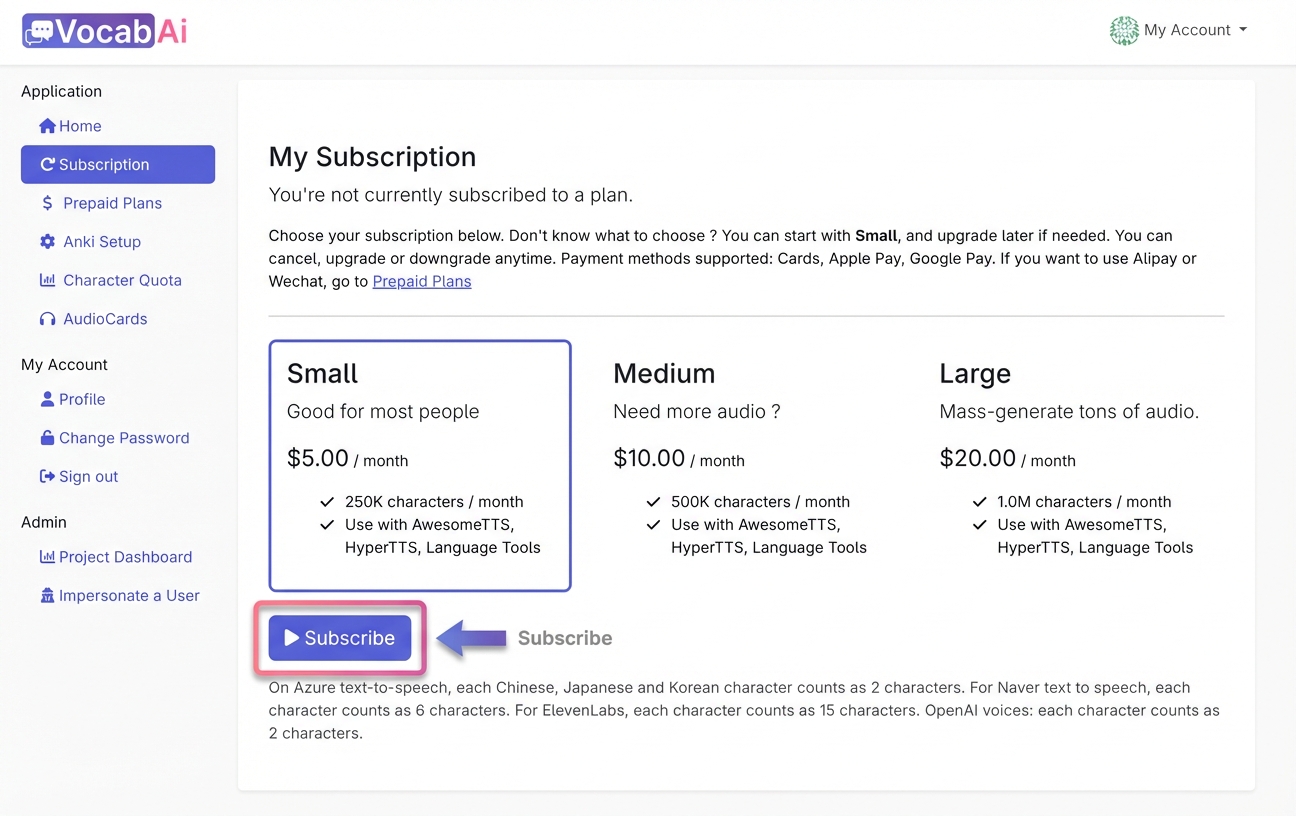This screenshot has width=1296, height=816.
Task: Click the Change Password lock icon
Action: tap(47, 438)
